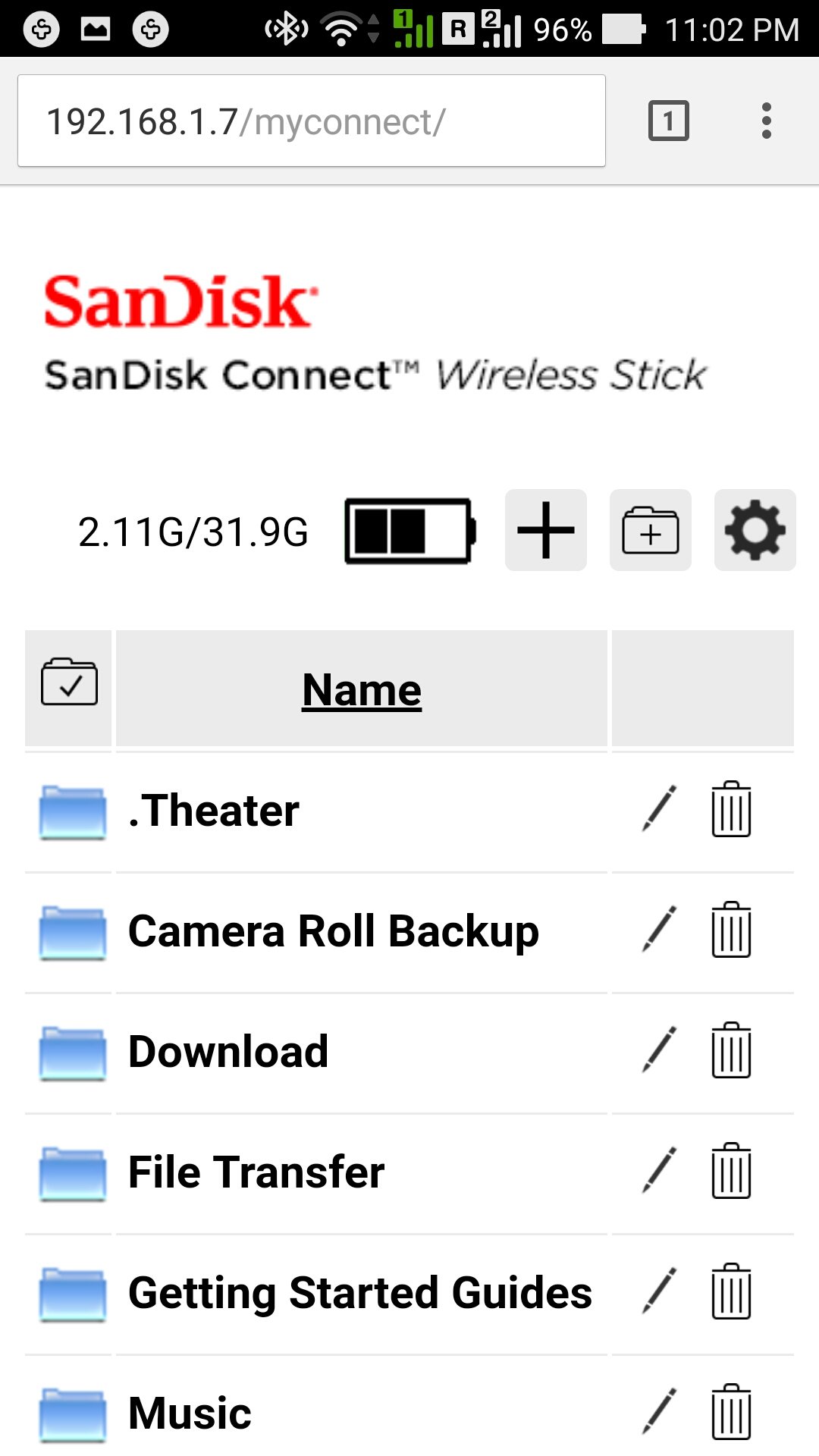Rename the Music folder via pencil icon
The image size is (819, 1456).
[659, 1412]
